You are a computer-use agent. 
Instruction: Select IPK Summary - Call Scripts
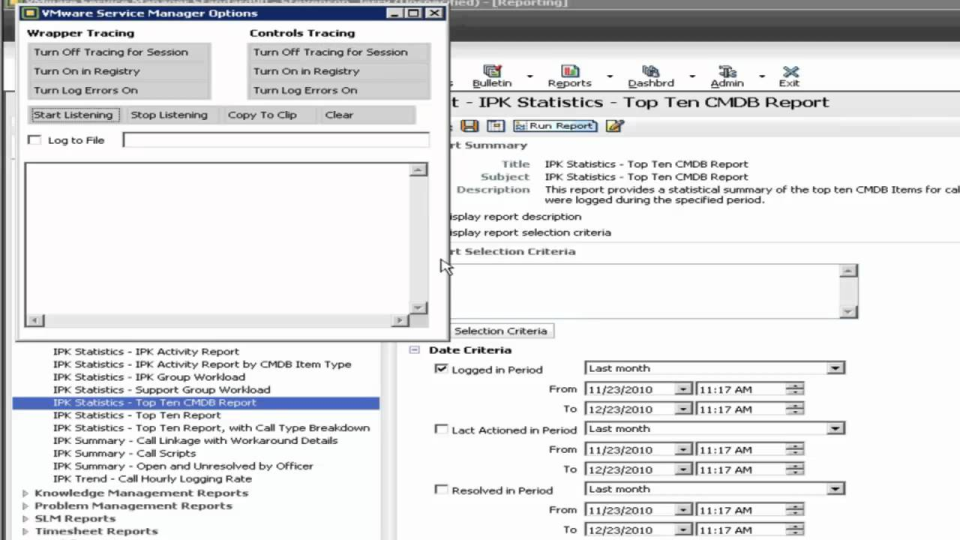coord(124,453)
